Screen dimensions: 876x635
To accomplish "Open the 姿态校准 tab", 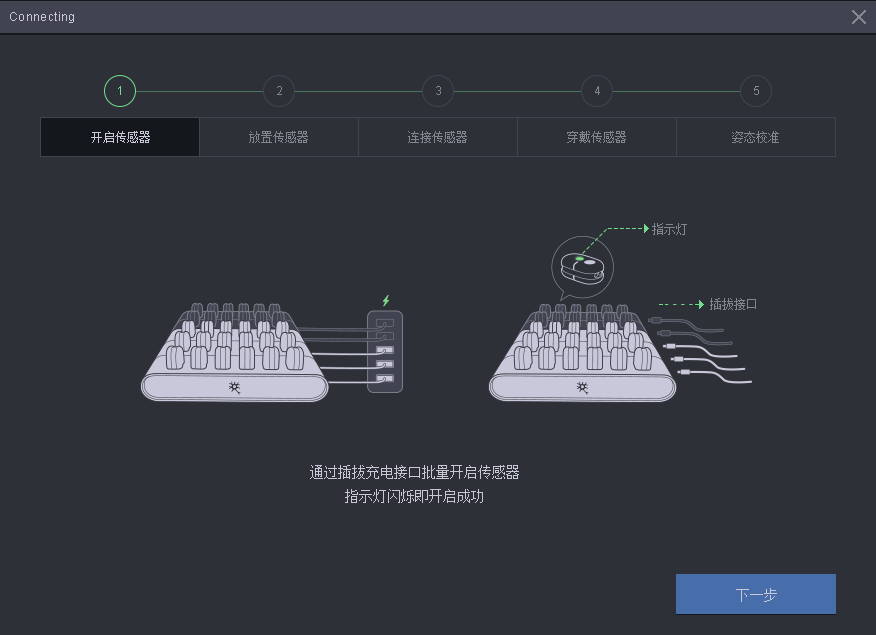I will pos(756,137).
